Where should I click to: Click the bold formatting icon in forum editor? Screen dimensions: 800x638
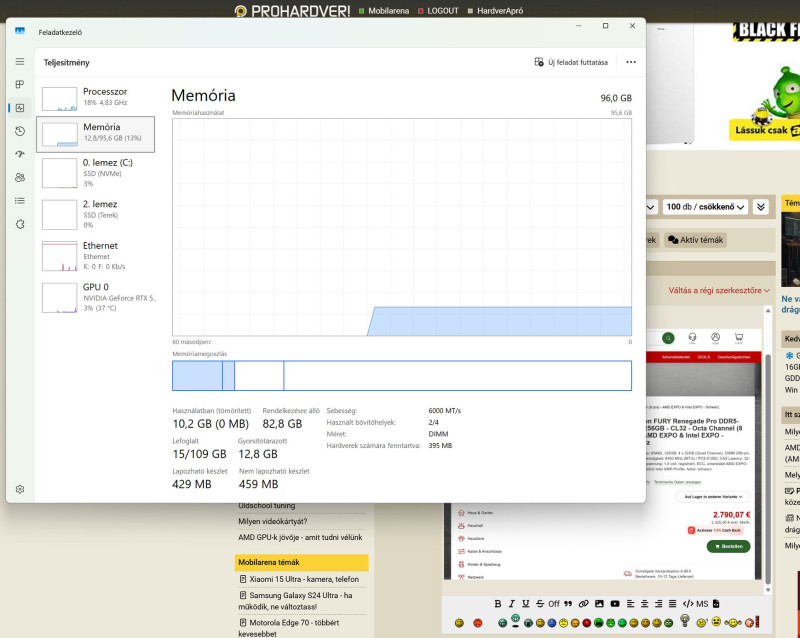[x=497, y=604]
